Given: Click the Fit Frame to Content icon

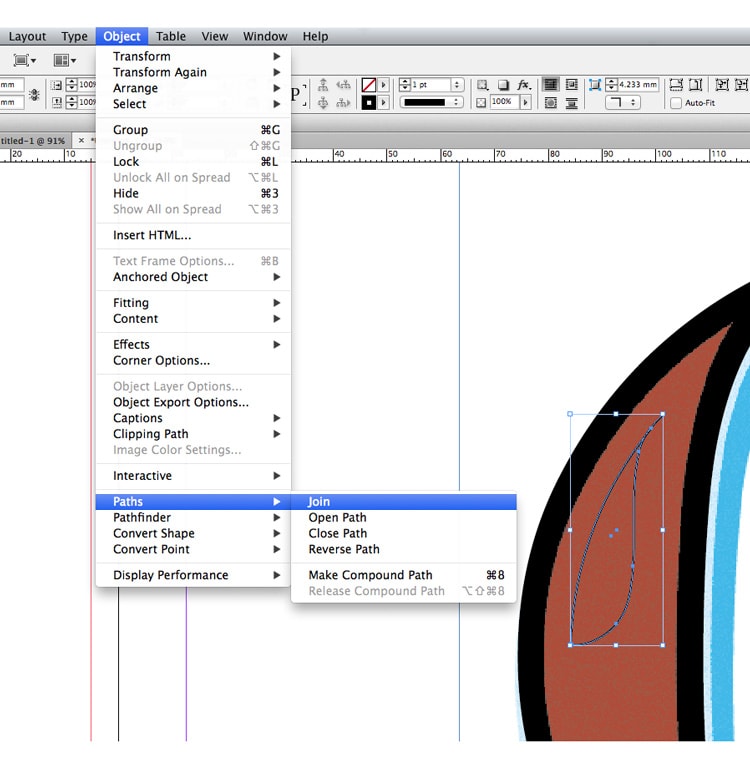Looking at the screenshot, I should coord(741,85).
